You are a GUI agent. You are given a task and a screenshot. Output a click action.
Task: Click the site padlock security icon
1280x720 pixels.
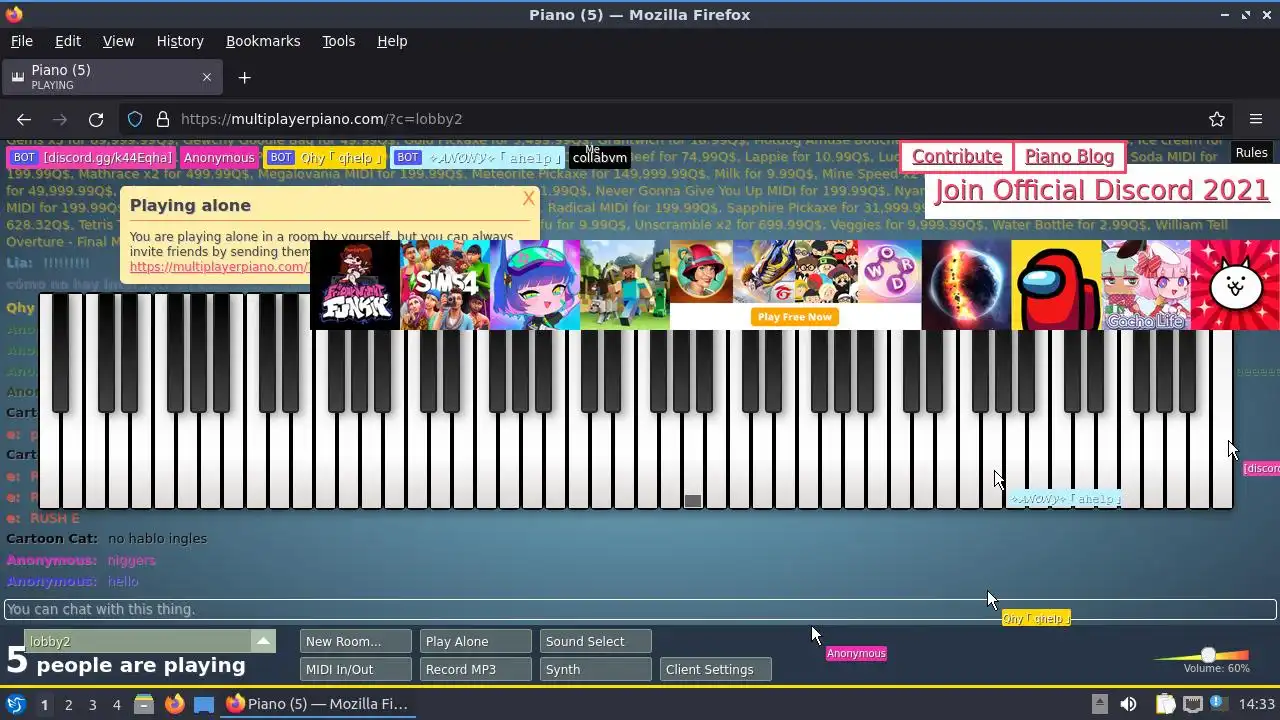click(162, 119)
